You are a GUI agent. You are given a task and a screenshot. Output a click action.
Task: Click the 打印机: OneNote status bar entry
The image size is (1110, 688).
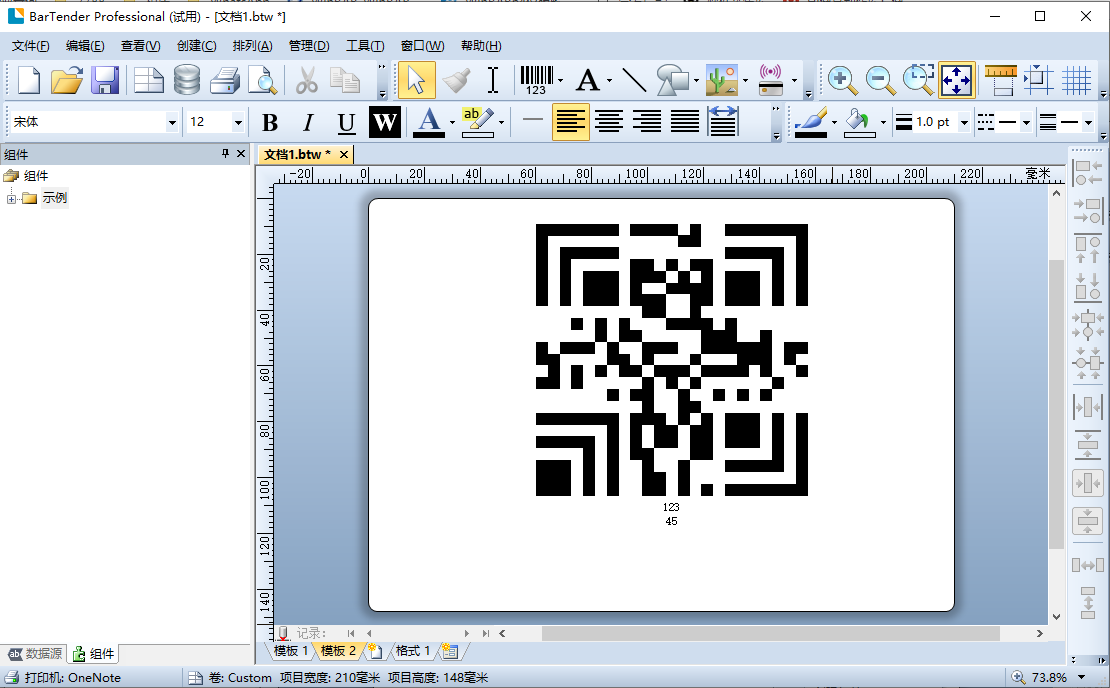tap(63, 677)
